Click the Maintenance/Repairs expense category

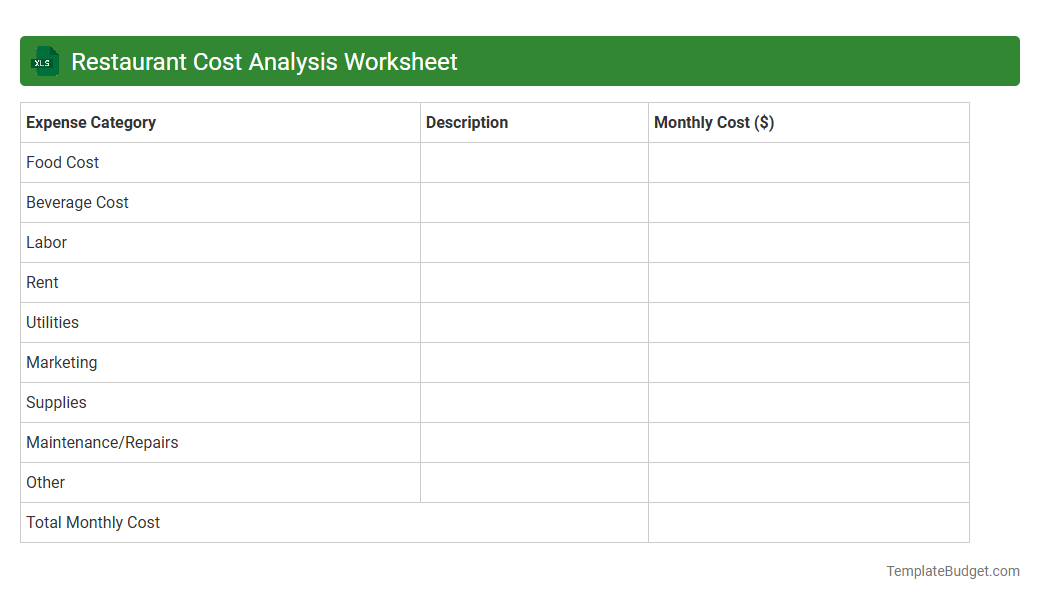102,442
